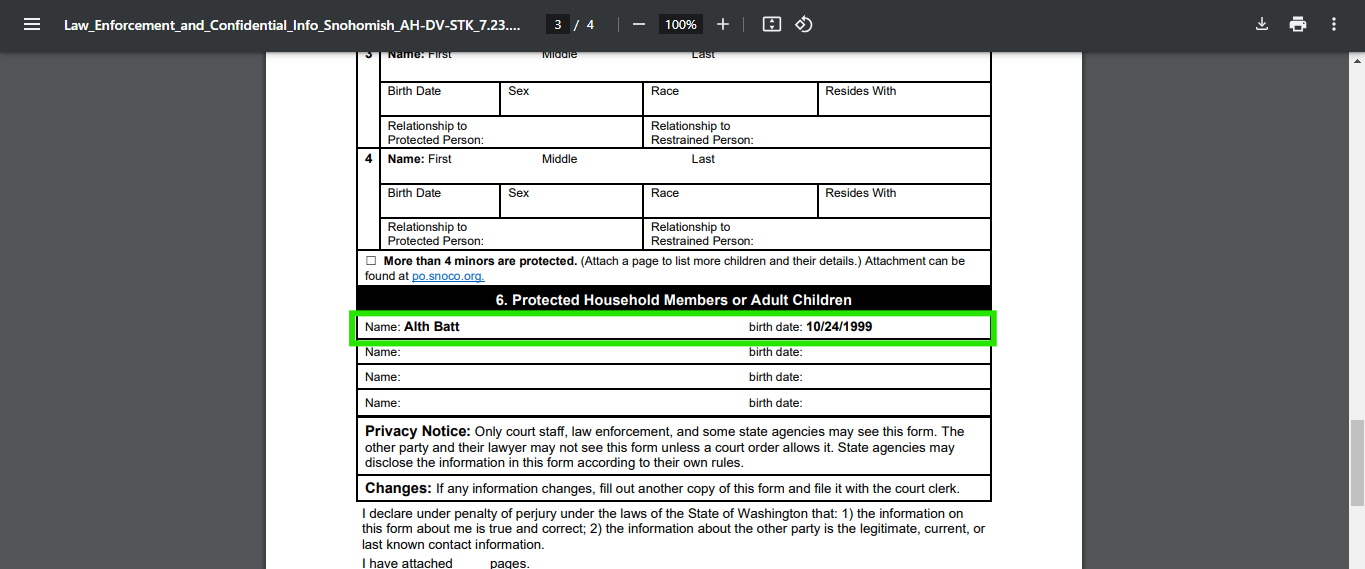This screenshot has height=569, width=1365.
Task: Rotate the document counterclockwise
Action: 804,24
